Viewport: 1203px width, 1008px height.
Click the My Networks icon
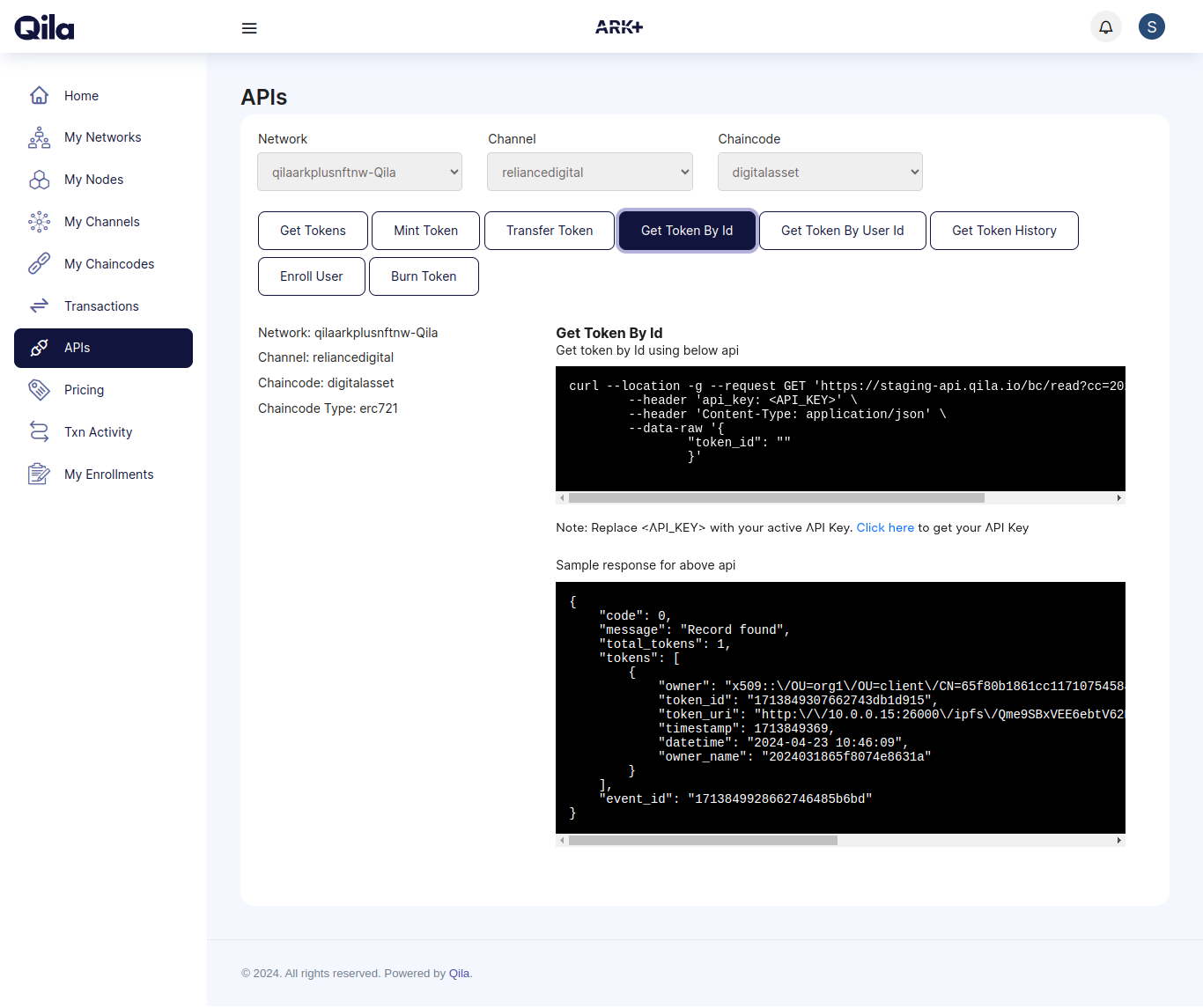[x=39, y=137]
